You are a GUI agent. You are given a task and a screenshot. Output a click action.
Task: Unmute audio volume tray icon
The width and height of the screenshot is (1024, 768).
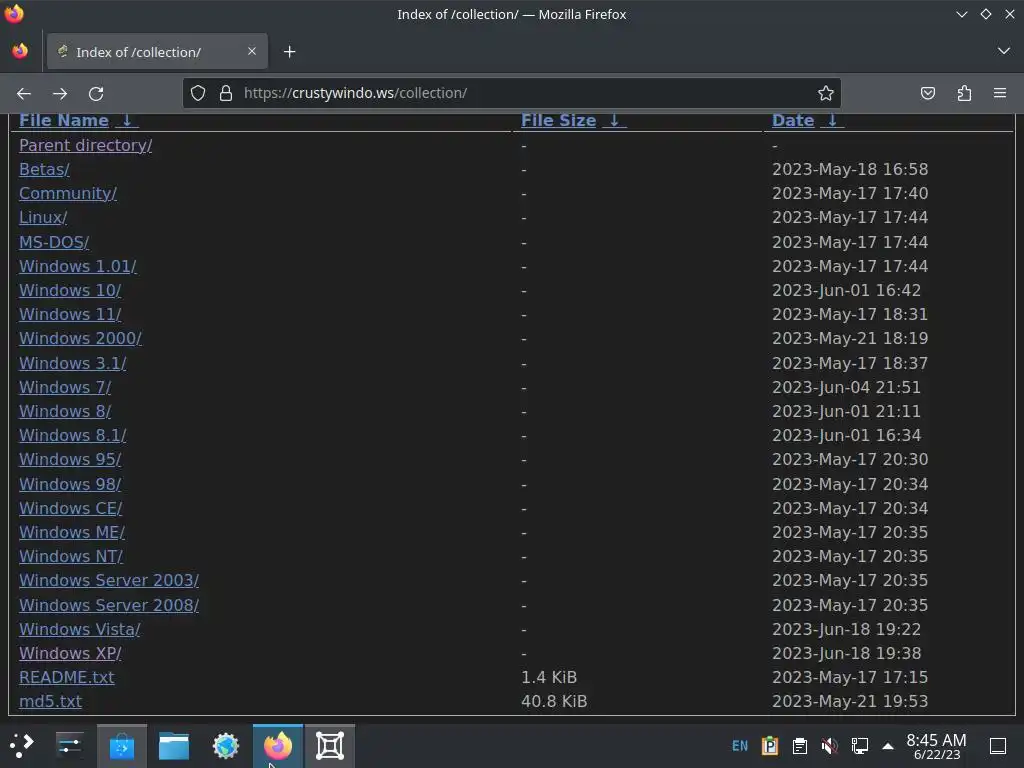(x=829, y=746)
